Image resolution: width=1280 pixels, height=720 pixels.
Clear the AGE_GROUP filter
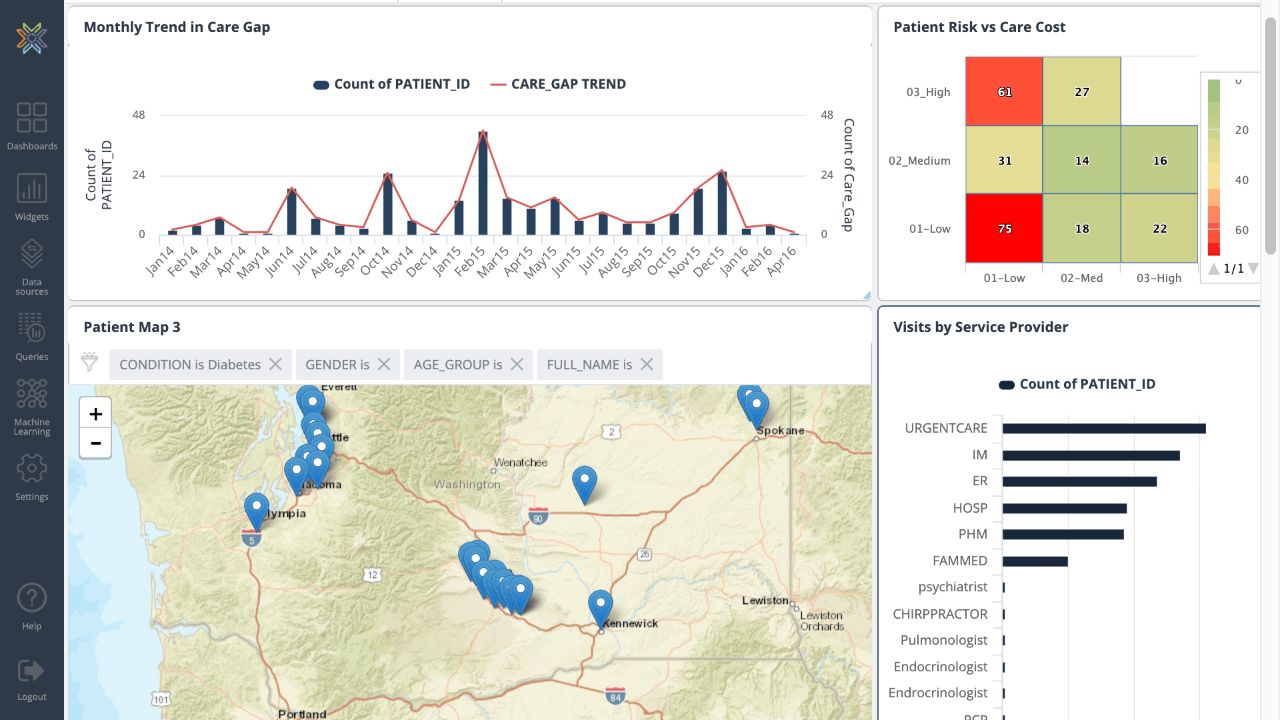pos(517,364)
